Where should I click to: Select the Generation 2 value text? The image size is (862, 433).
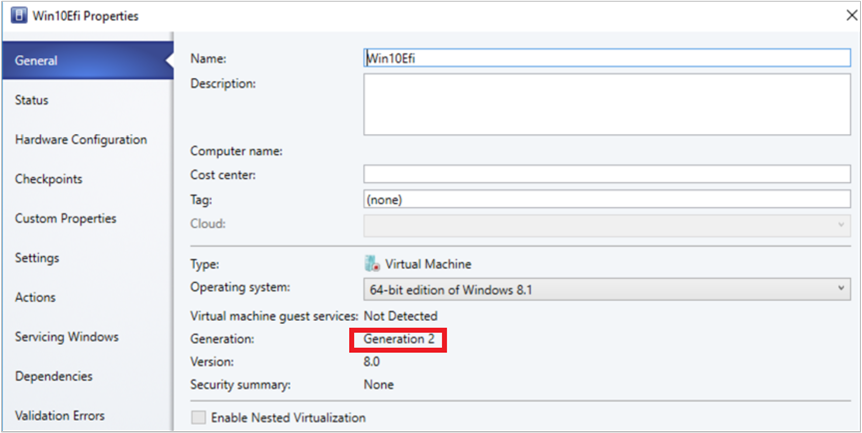click(399, 339)
